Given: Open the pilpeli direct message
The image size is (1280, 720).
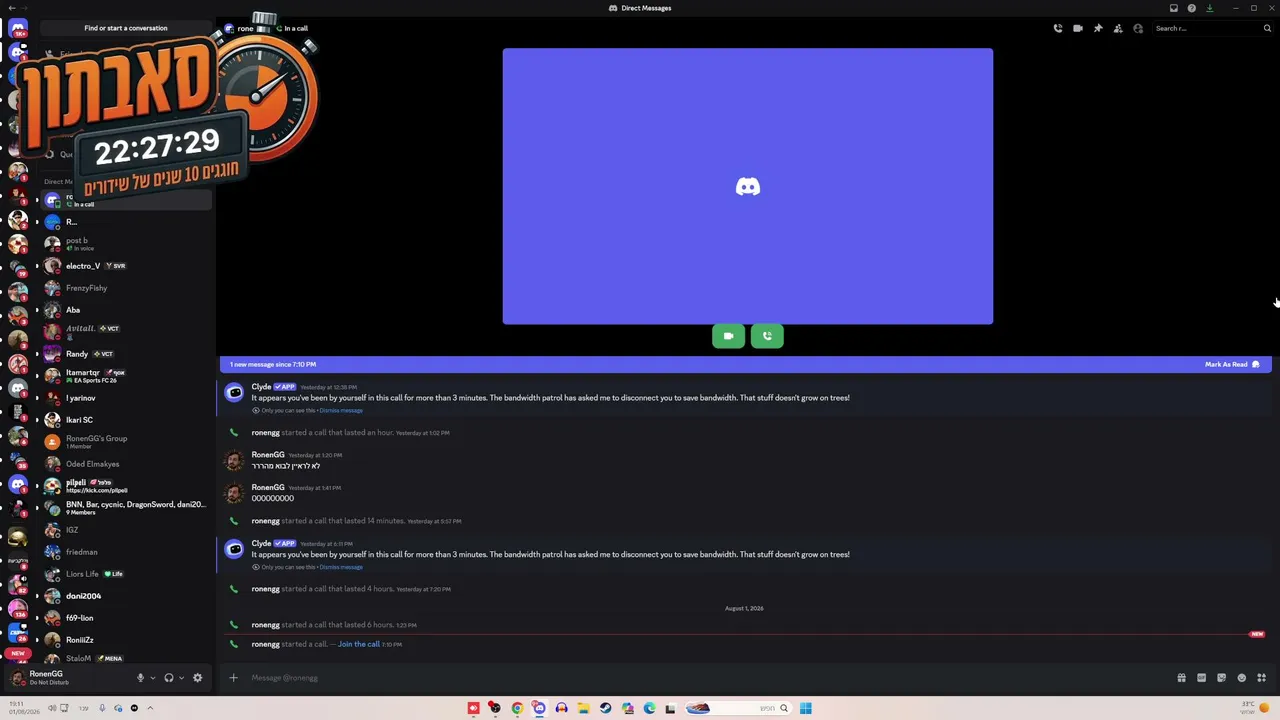Looking at the screenshot, I should (x=125, y=486).
